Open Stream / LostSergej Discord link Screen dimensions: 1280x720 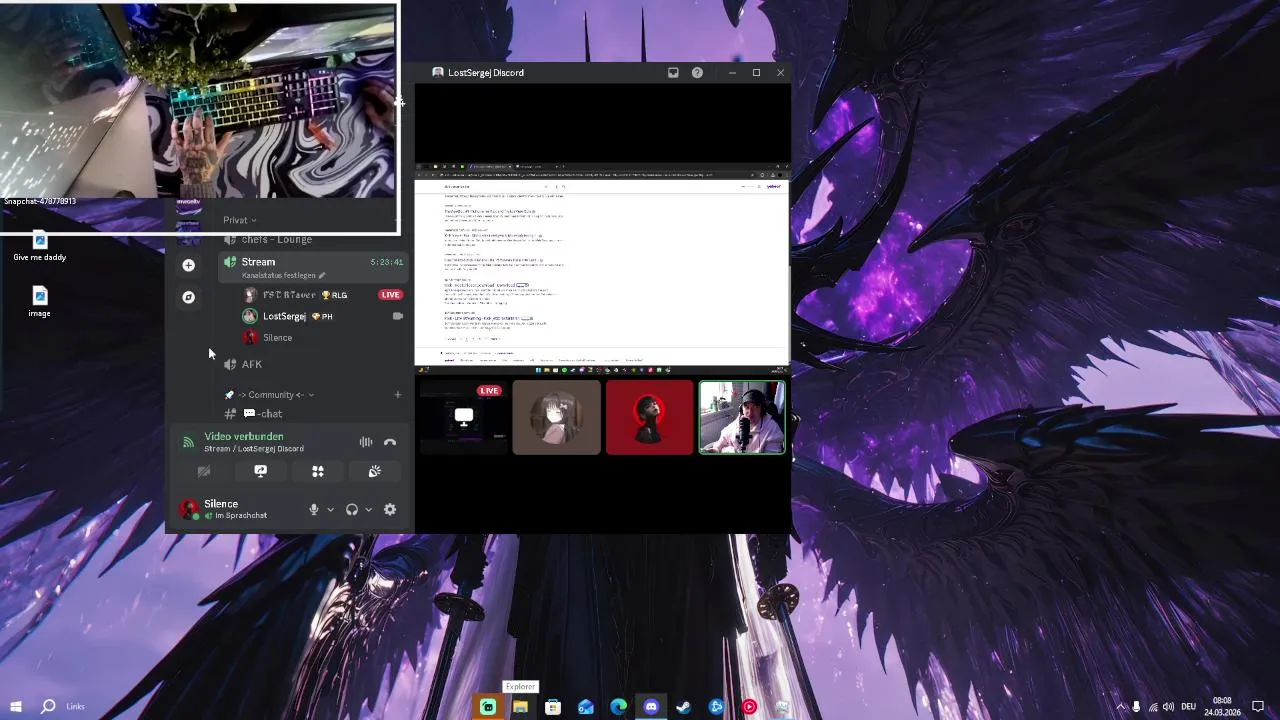254,449
